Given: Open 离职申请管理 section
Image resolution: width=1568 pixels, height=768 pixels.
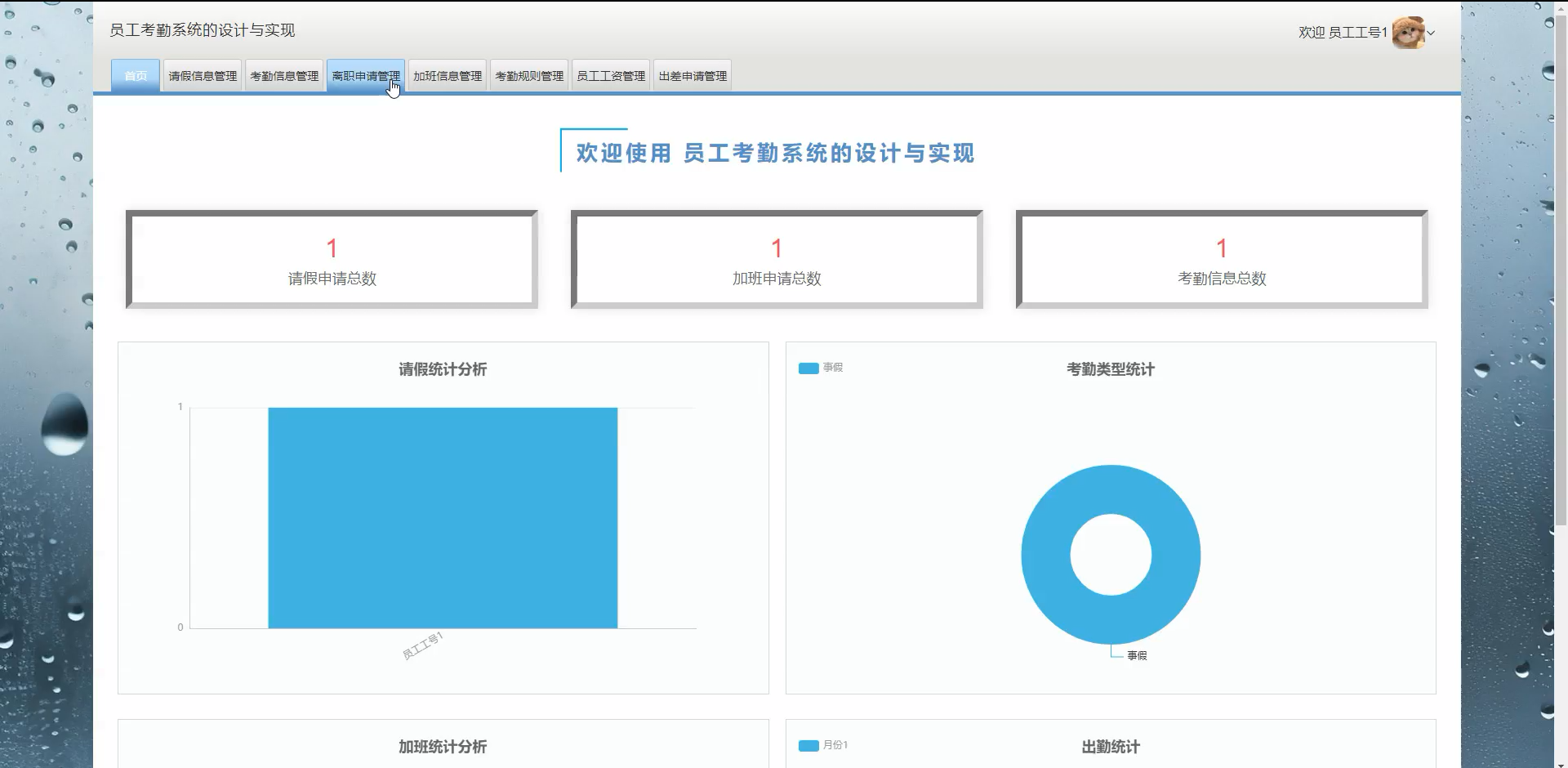Looking at the screenshot, I should pyautogui.click(x=365, y=75).
